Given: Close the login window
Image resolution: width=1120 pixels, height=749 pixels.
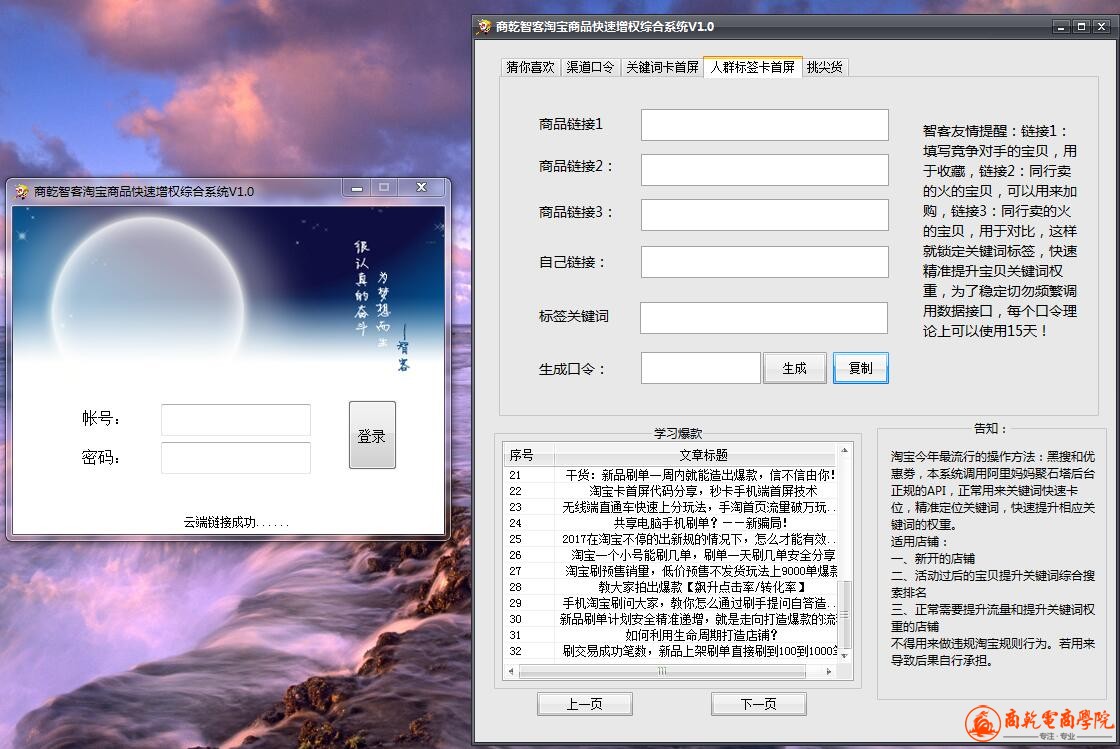Looking at the screenshot, I should tap(421, 187).
